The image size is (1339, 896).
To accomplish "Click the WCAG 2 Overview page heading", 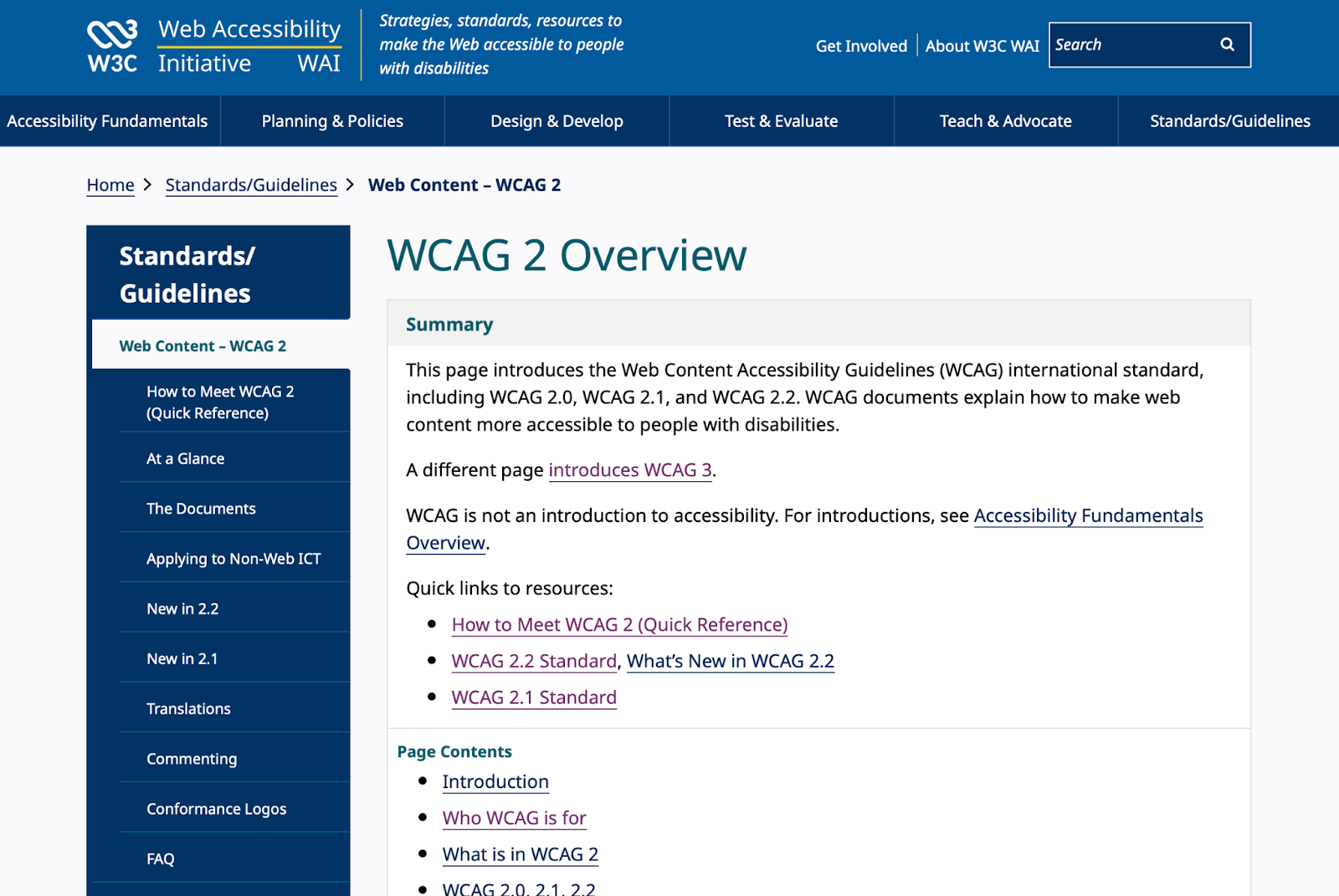I will (x=567, y=255).
